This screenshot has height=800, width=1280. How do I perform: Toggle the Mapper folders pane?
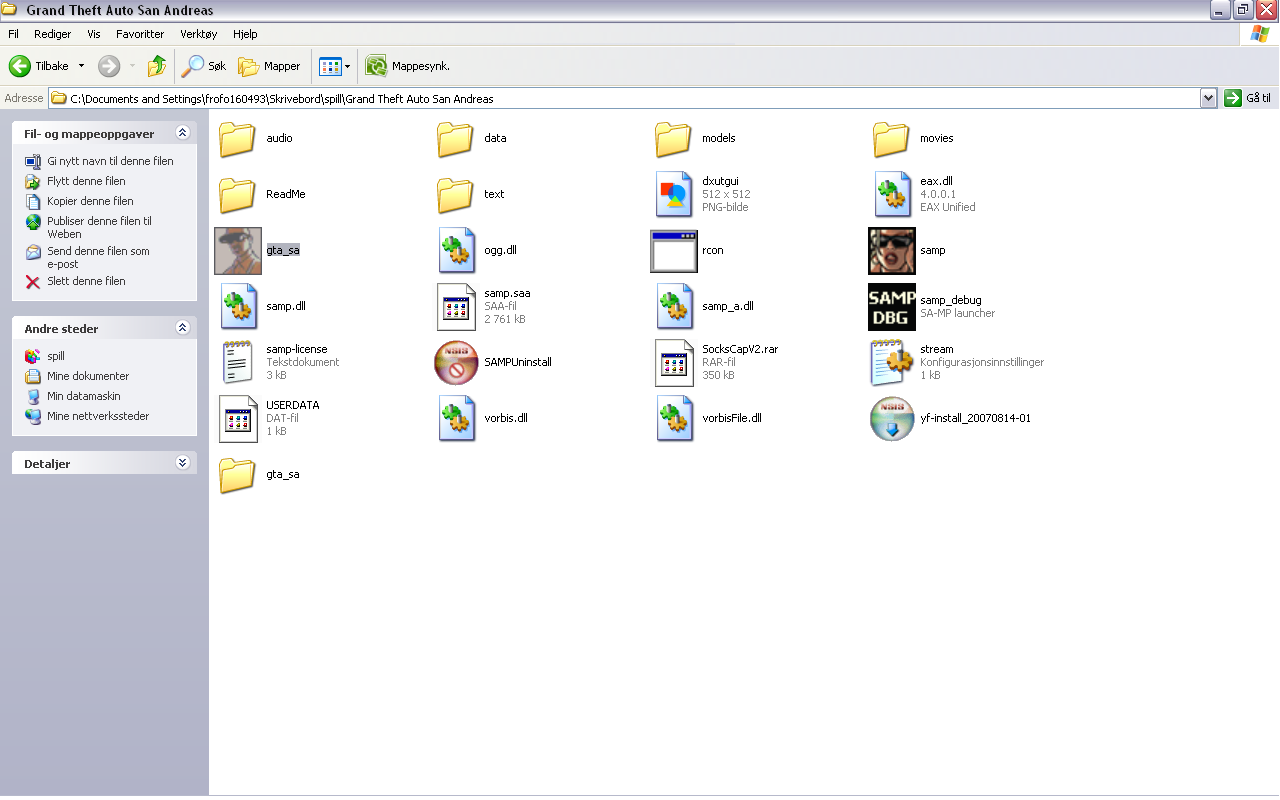point(269,66)
